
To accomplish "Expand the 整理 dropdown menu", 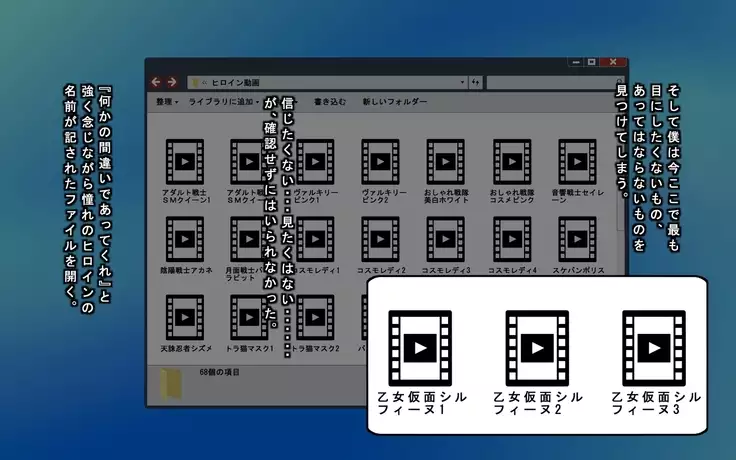I will click(x=167, y=102).
